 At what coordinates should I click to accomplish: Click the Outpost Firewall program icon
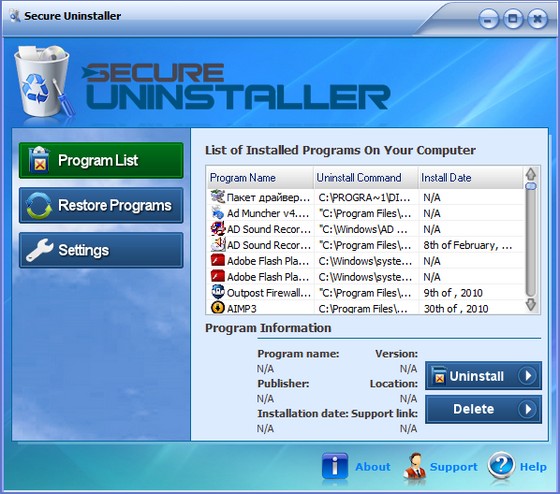[x=218, y=292]
